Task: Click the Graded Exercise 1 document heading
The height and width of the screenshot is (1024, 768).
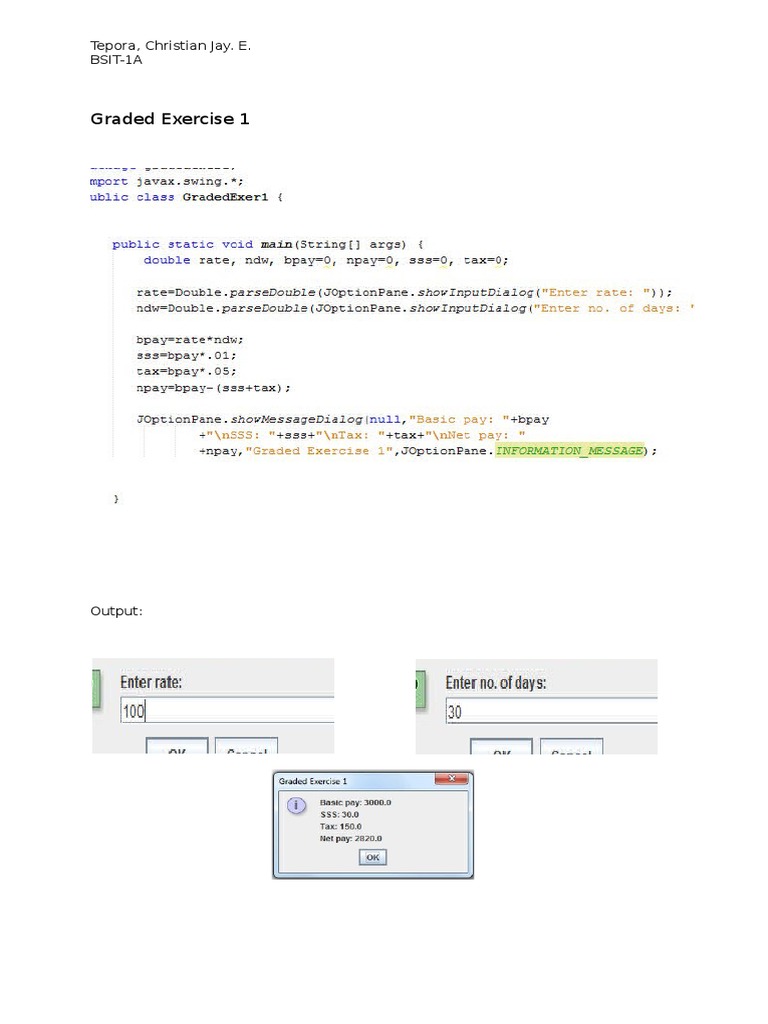Action: (170, 119)
